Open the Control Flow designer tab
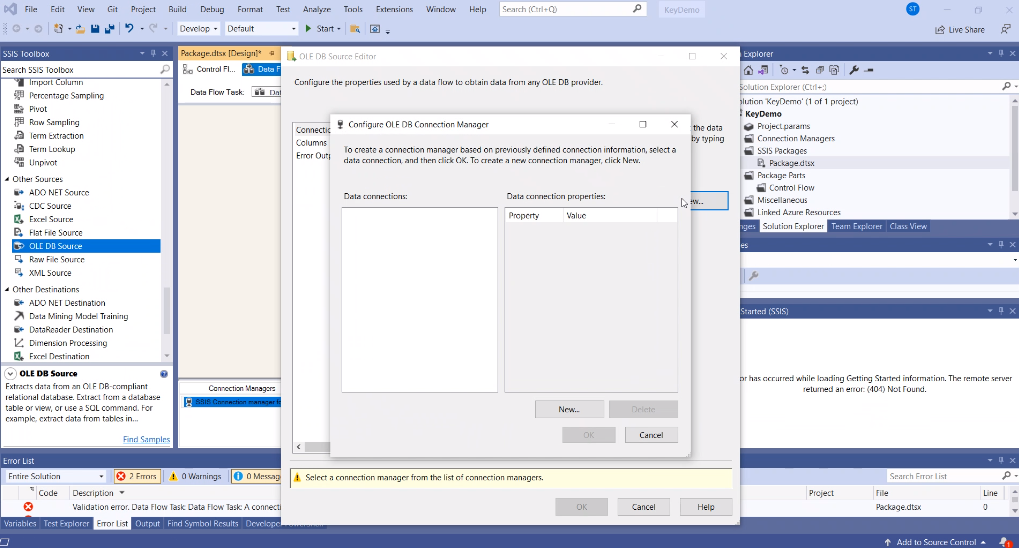 click(209, 69)
